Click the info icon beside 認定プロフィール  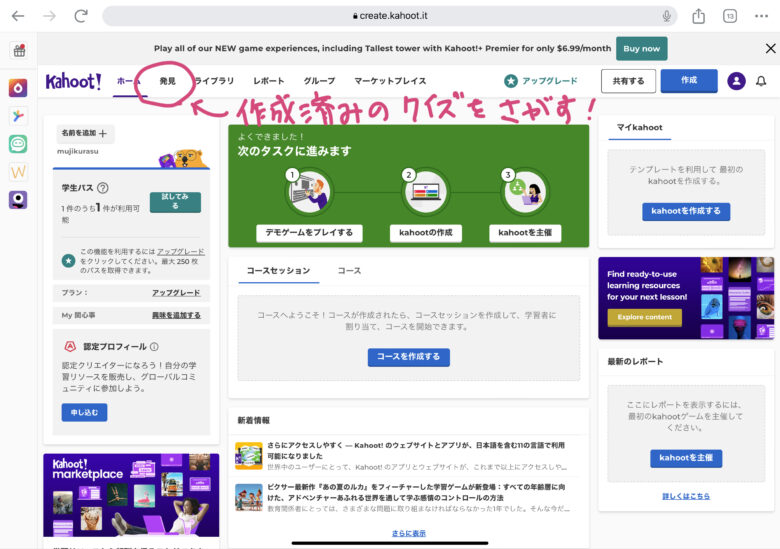pyautogui.click(x=154, y=347)
